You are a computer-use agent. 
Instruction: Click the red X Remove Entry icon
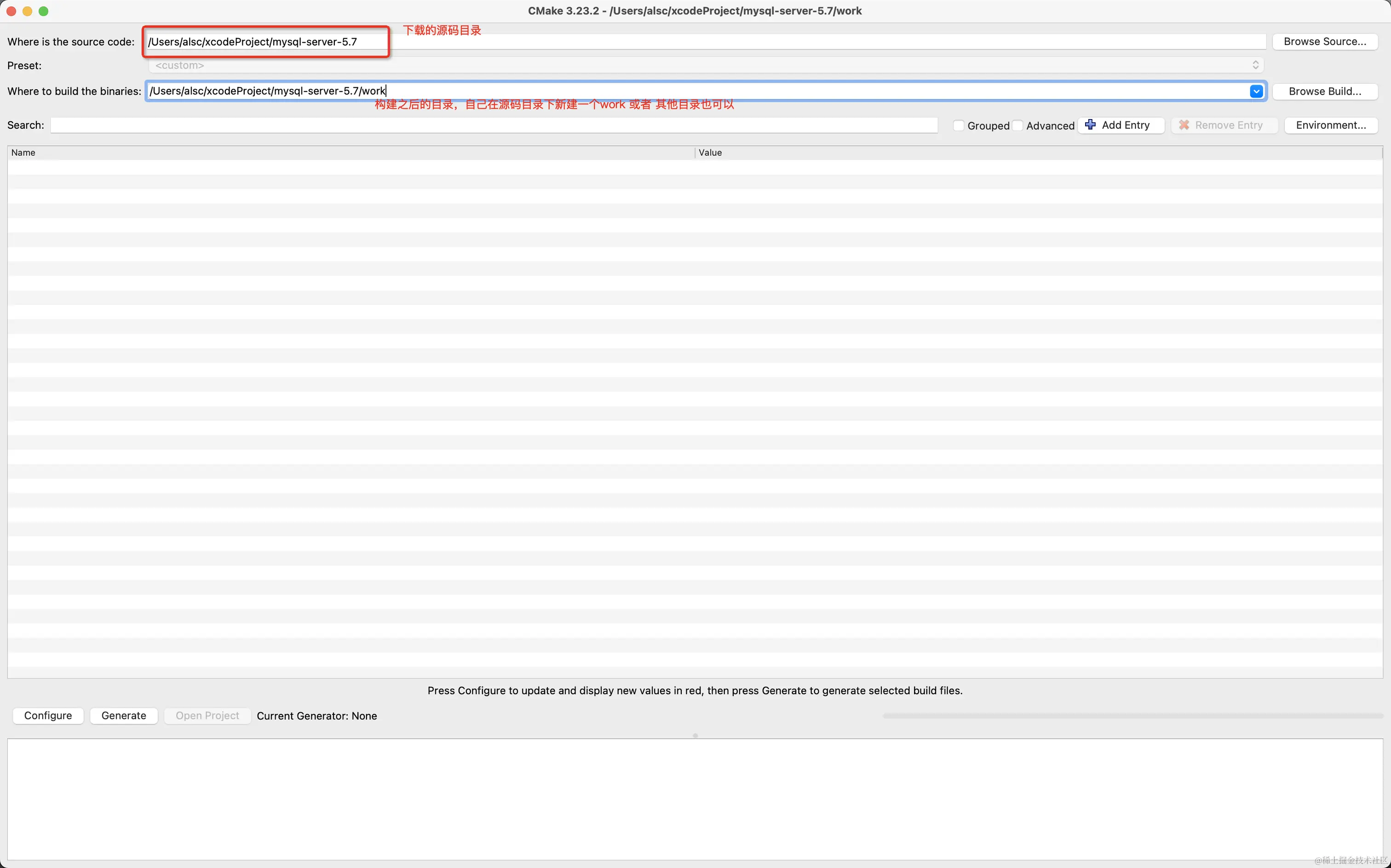pos(1184,125)
